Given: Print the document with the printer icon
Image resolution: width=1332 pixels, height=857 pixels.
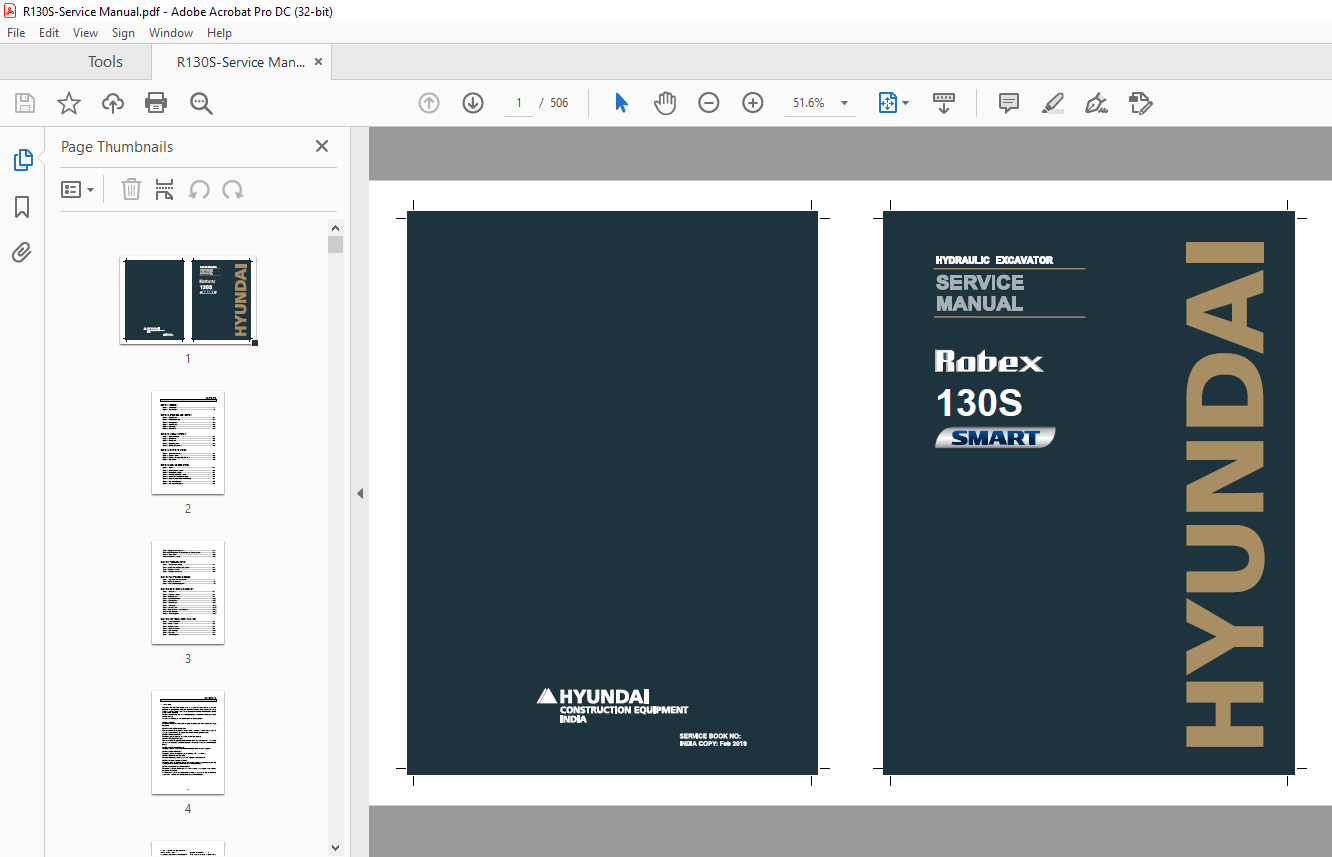Looking at the screenshot, I should (x=156, y=103).
